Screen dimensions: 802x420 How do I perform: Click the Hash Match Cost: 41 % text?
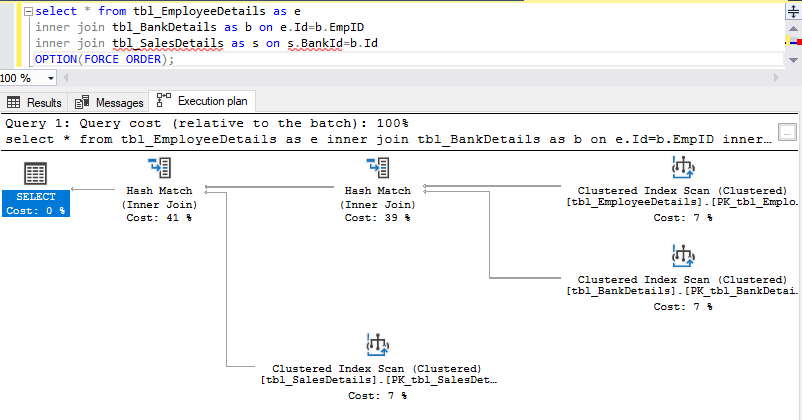coord(159,217)
